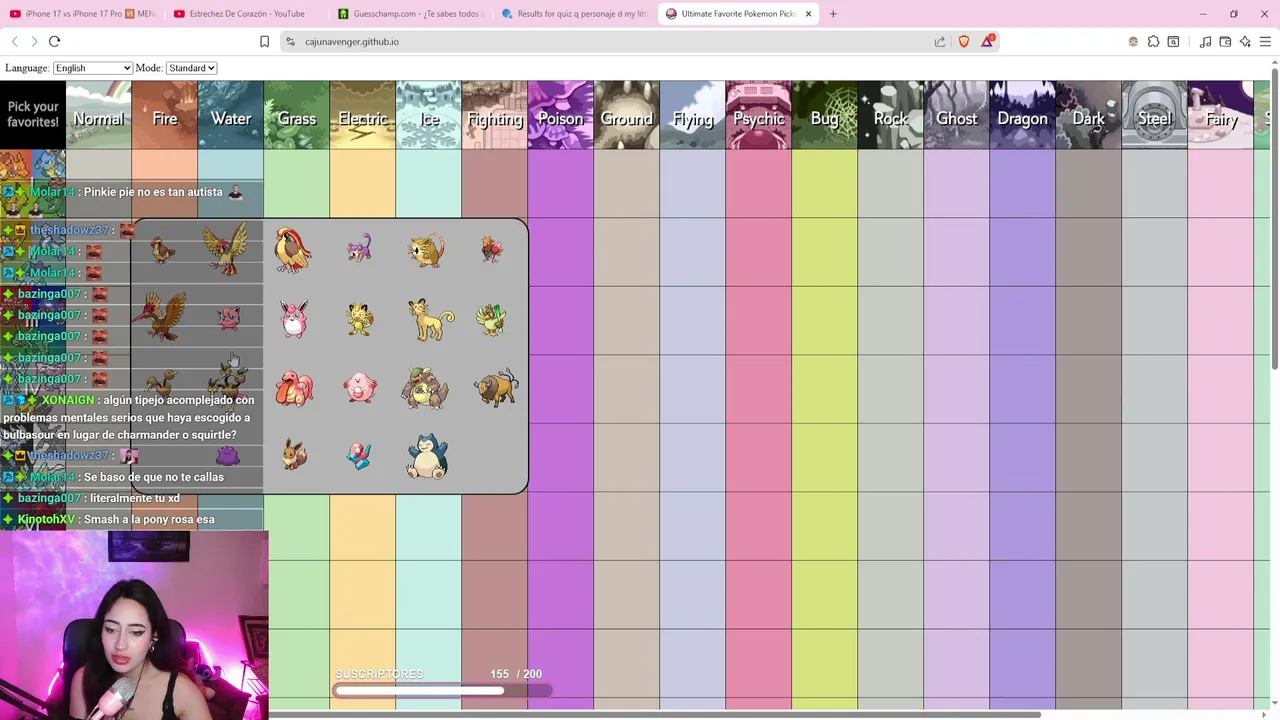The image size is (1280, 720).
Task: Open Brave Wallet icon in toolbar
Action: tap(1225, 41)
